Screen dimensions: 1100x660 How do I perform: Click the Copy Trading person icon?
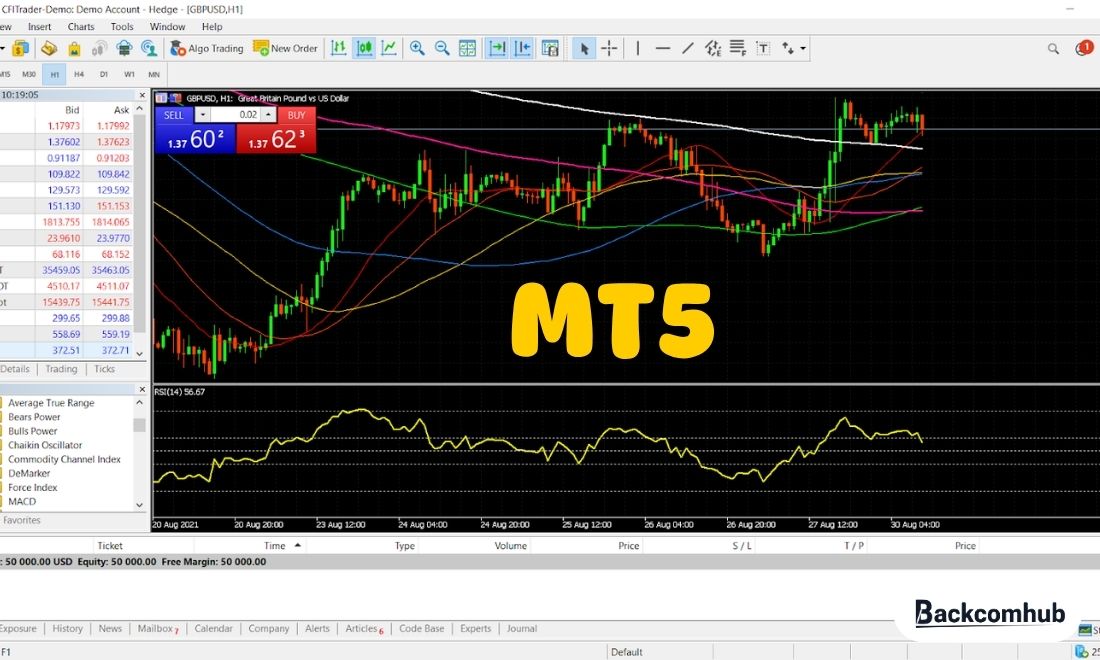pyautogui.click(x=149, y=48)
